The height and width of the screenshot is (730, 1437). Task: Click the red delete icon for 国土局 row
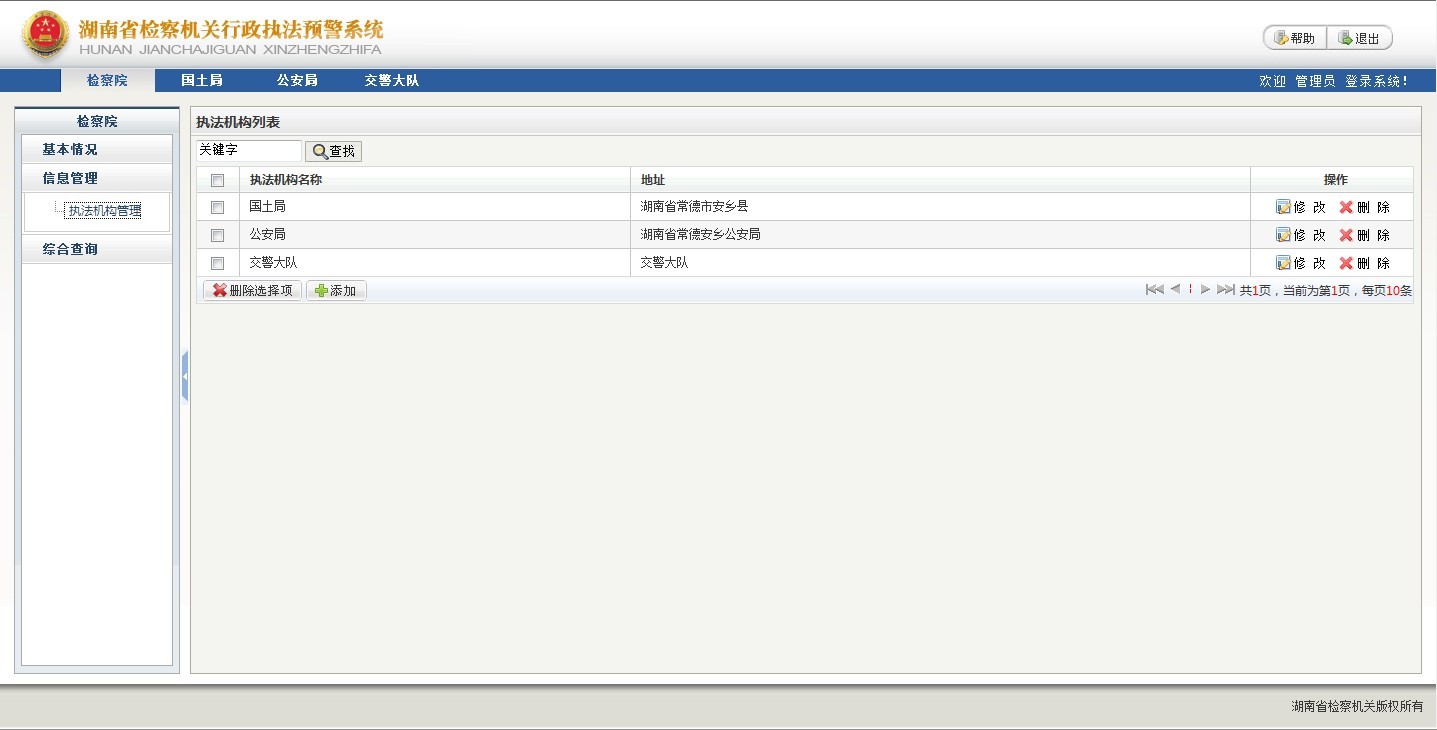pyautogui.click(x=1346, y=207)
